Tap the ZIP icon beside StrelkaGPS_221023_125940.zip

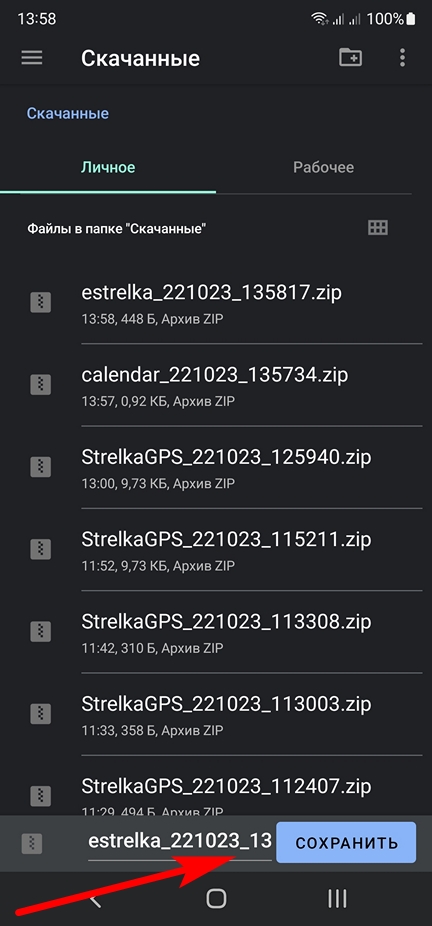pyautogui.click(x=41, y=467)
